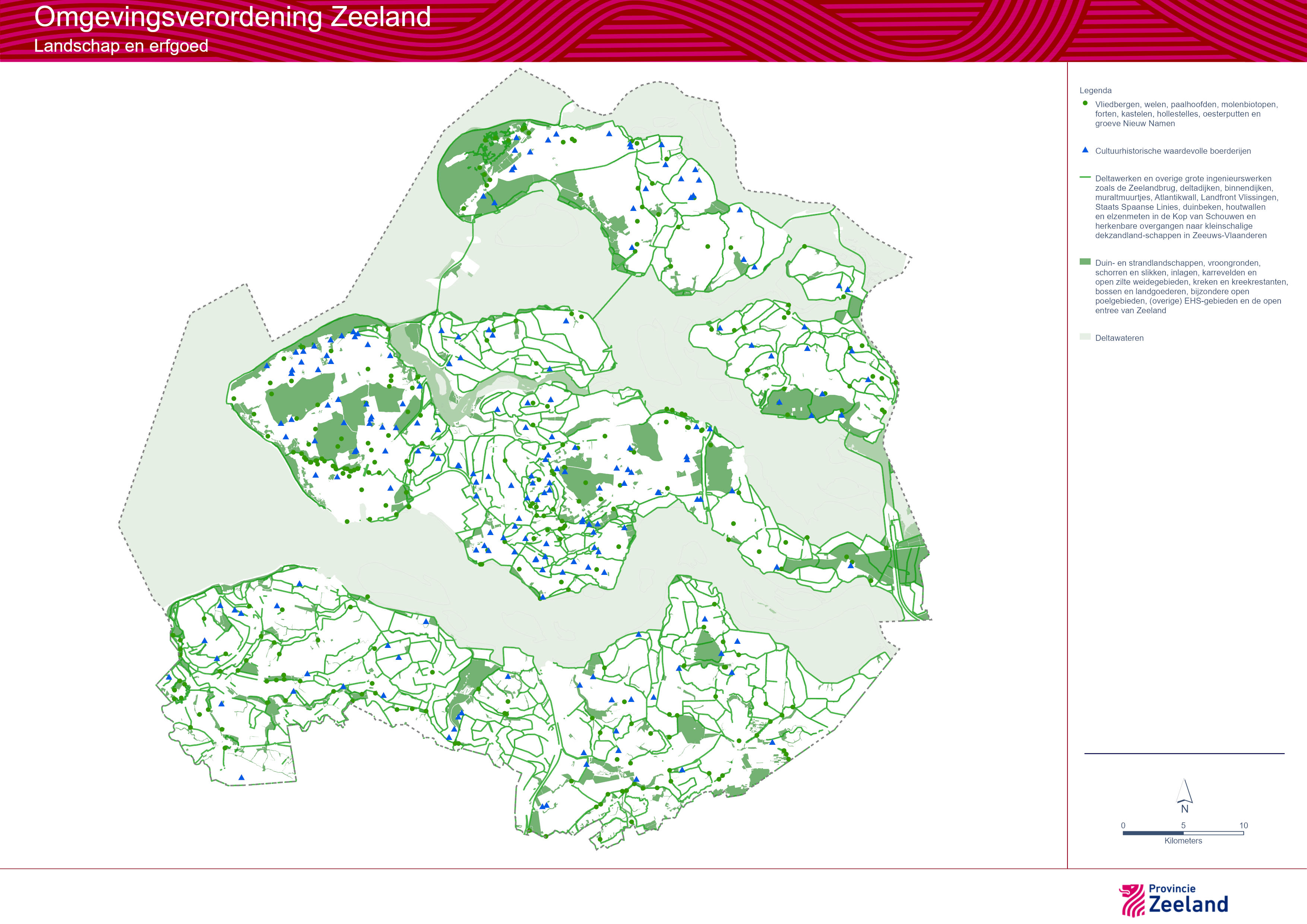Click the pink Provincie Zeeland logo emblem
The height and width of the screenshot is (924, 1307).
point(1132,900)
